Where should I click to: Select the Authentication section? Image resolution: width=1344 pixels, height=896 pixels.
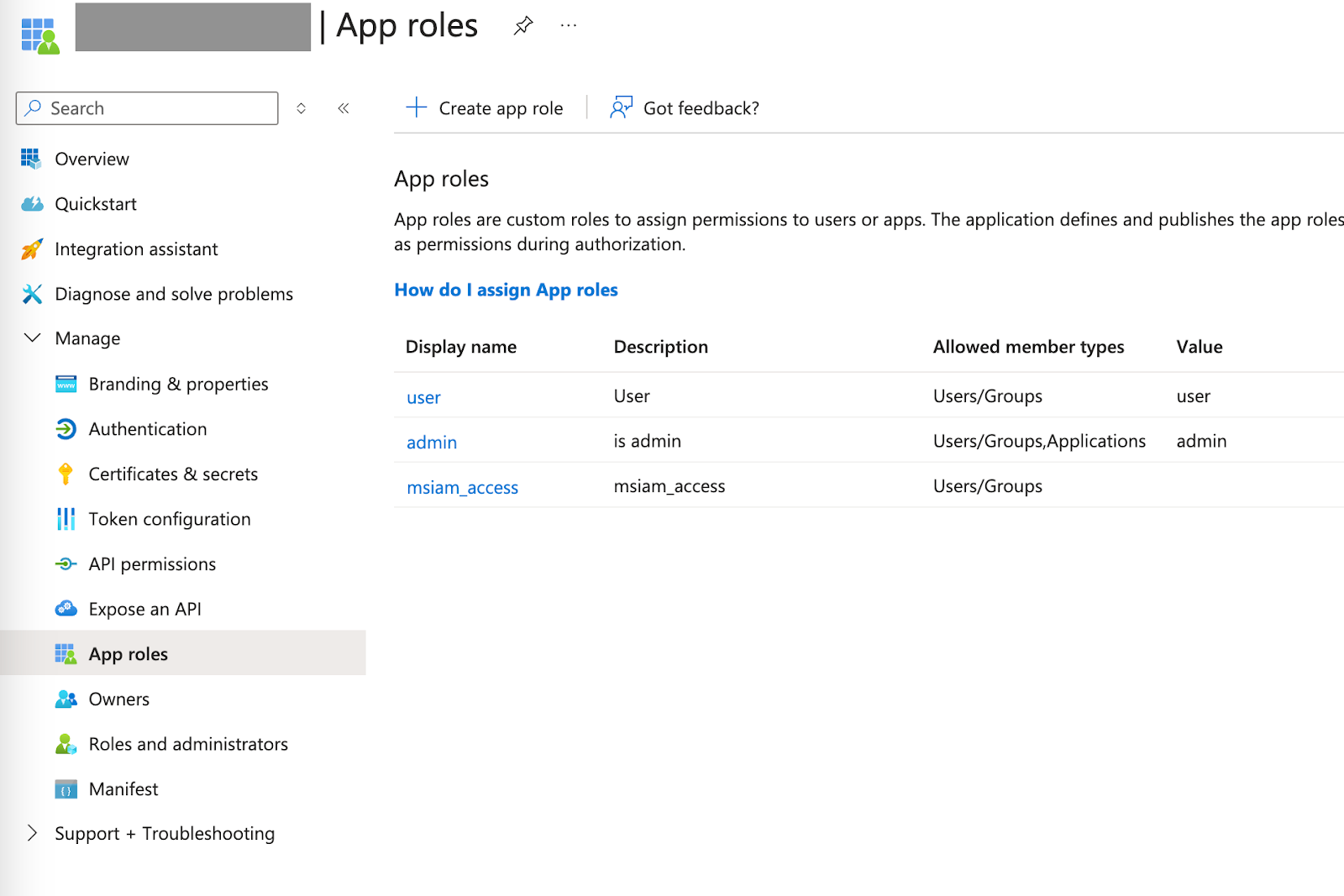[x=147, y=429]
